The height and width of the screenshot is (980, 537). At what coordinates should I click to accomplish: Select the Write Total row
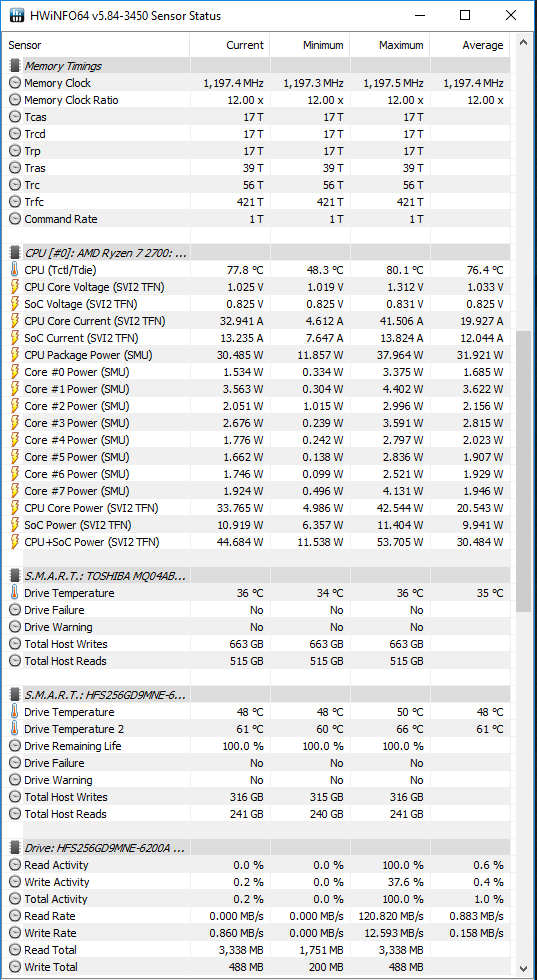point(257,967)
